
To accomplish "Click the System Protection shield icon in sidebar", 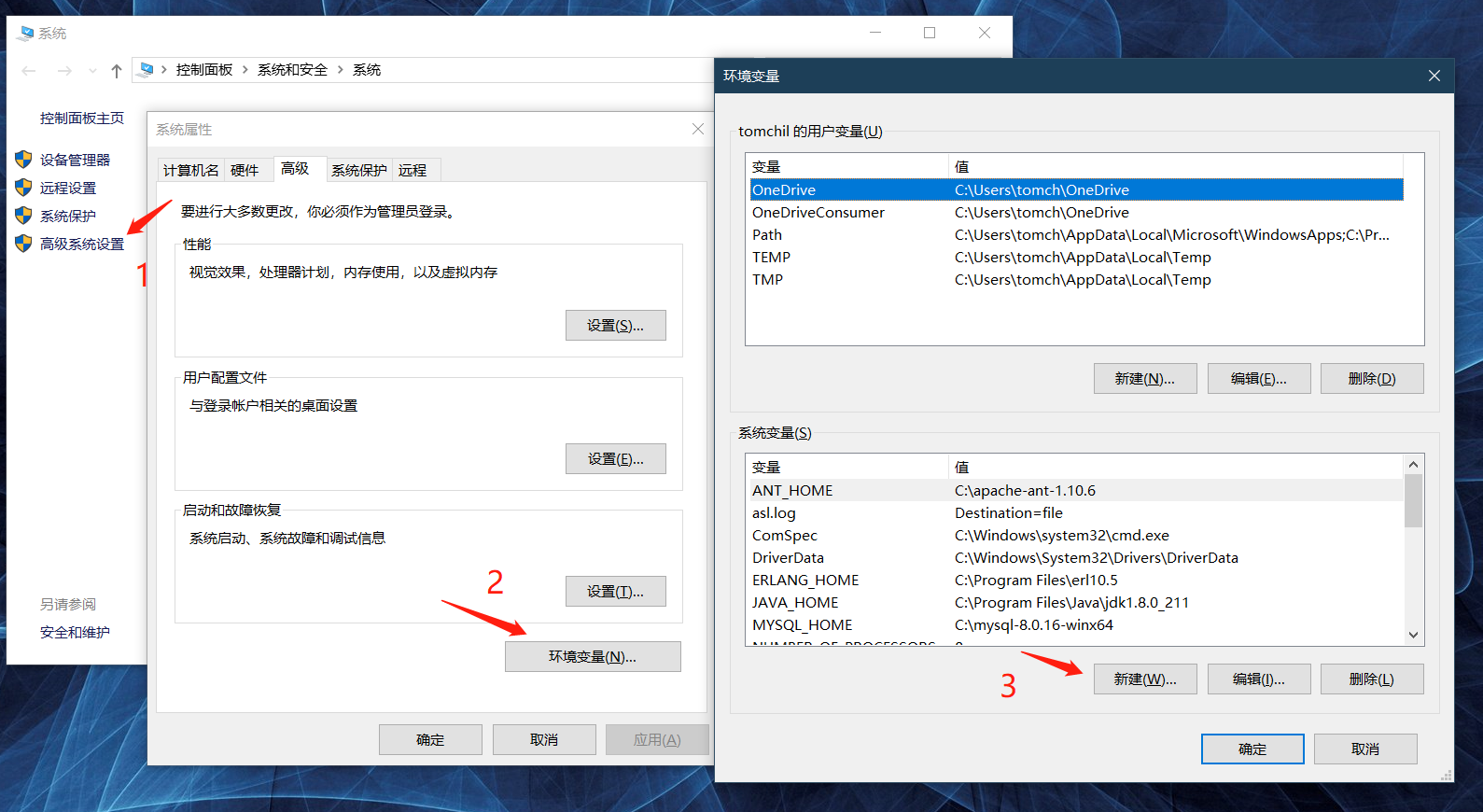I will 23,216.
